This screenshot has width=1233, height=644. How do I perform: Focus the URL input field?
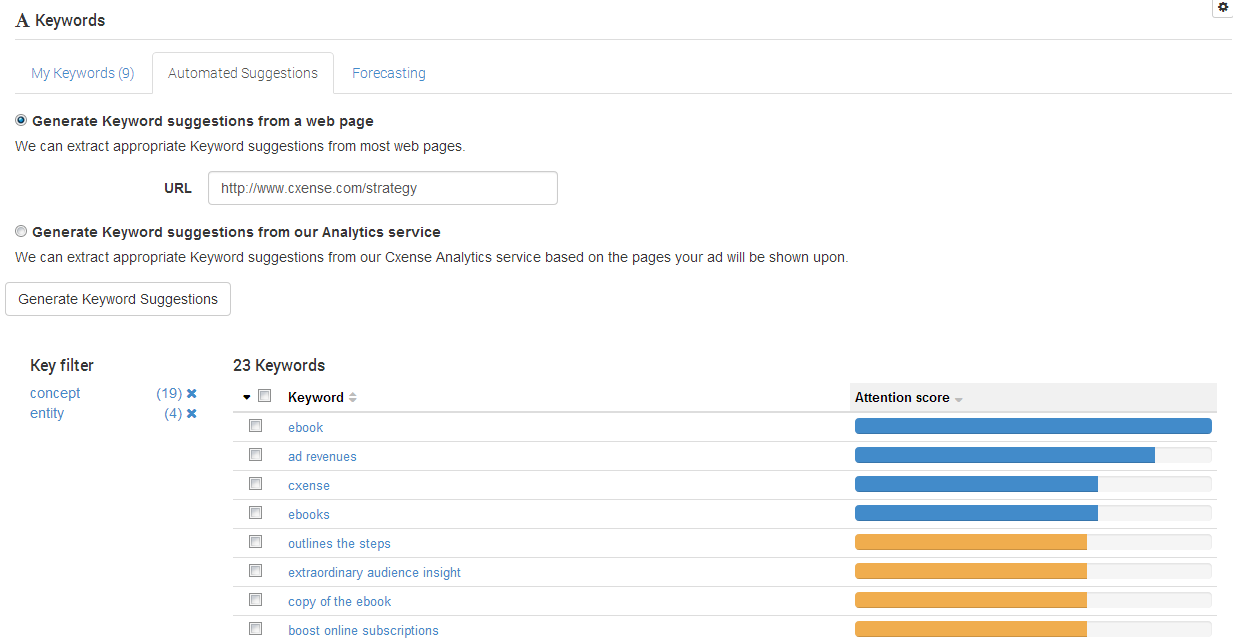[383, 188]
